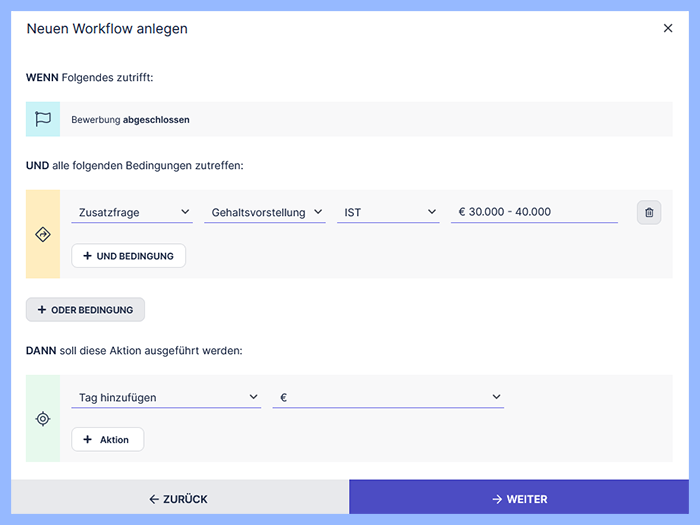Click the yellow condition diamond icon
The width and height of the screenshot is (700, 525).
(43, 234)
